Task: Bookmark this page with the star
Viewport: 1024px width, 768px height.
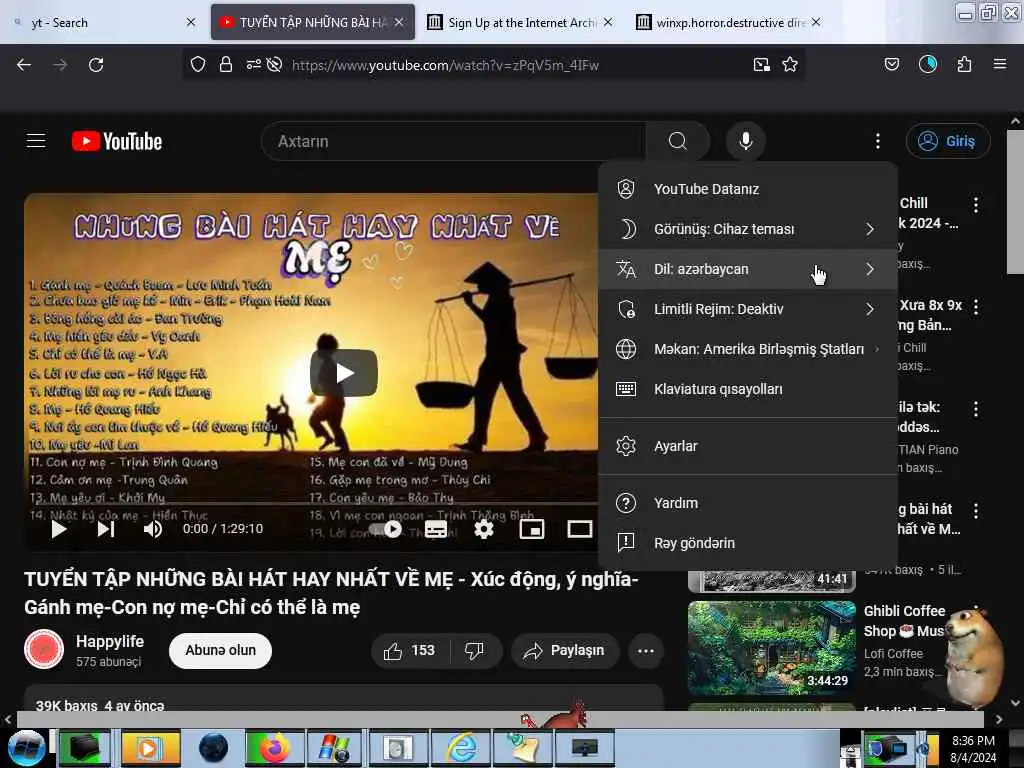Action: click(790, 65)
